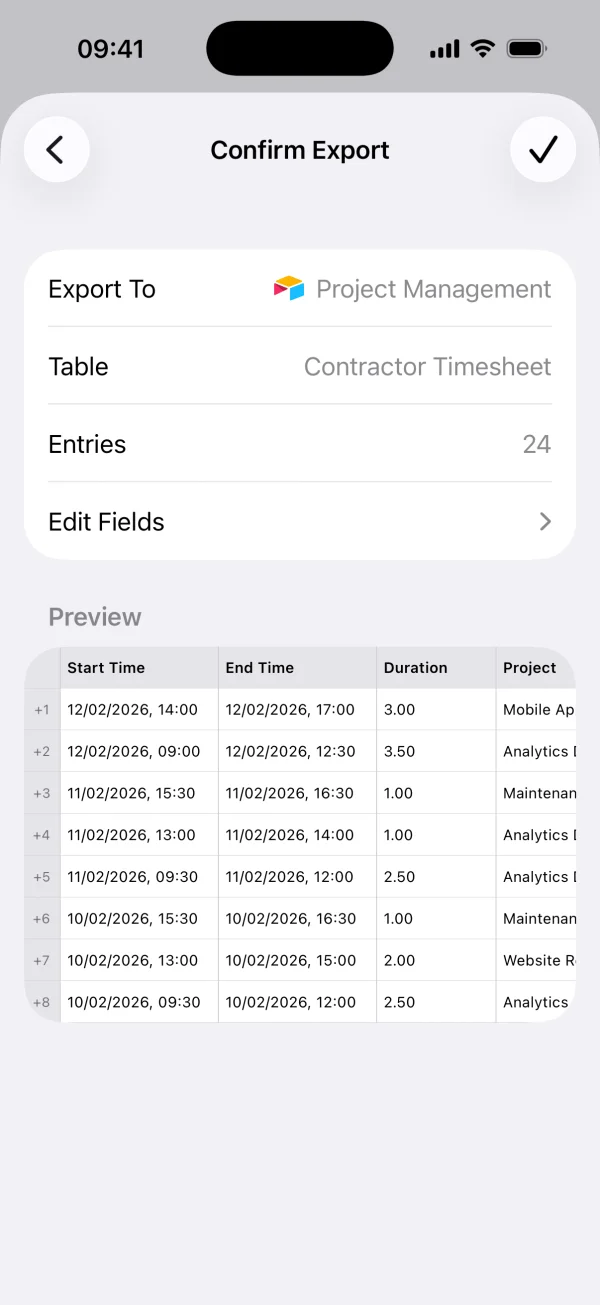Tap the battery indicator in the status bar
This screenshot has width=600, height=1305.
(x=523, y=47)
